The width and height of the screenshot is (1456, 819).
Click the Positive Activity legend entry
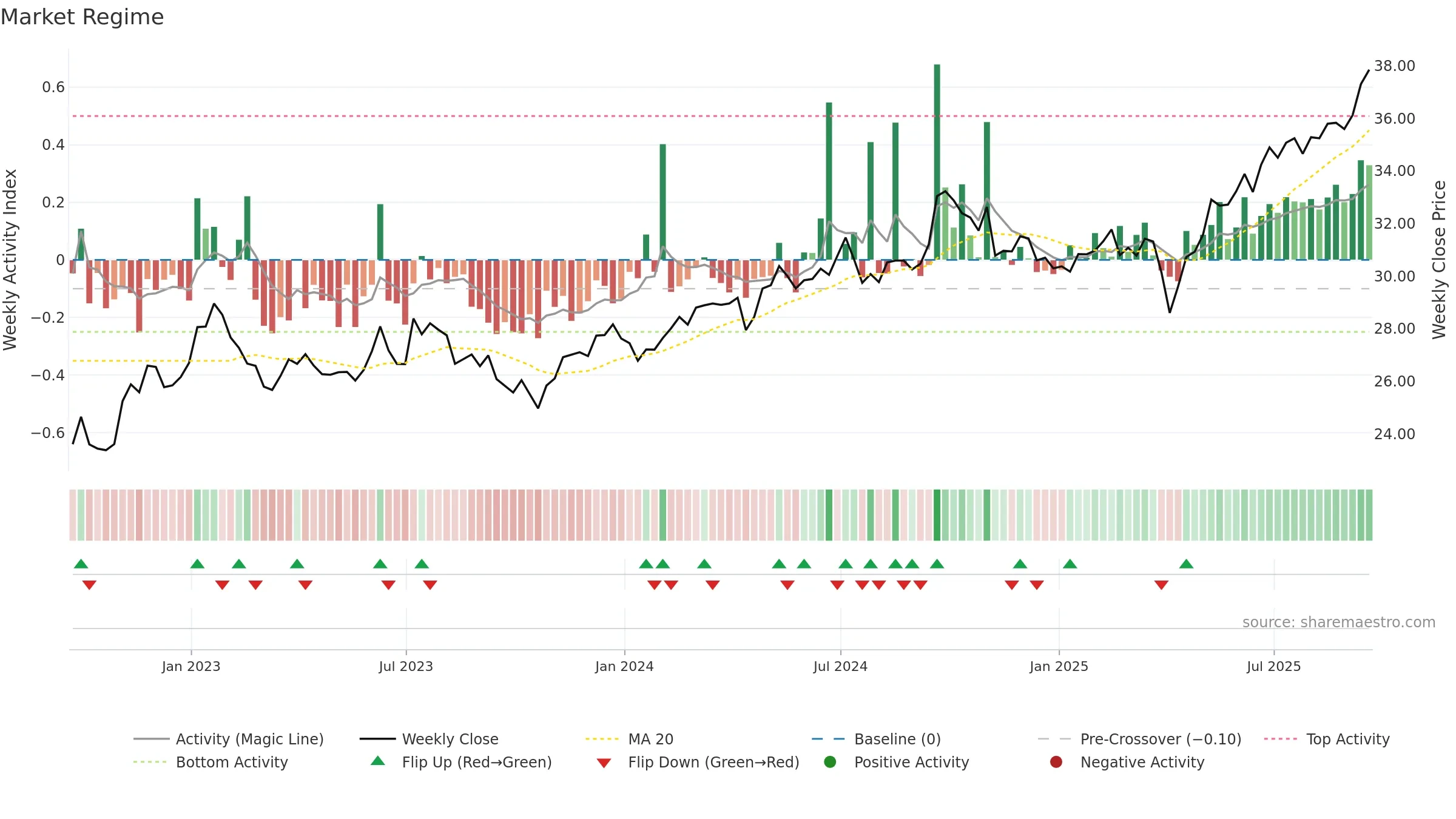point(897,762)
